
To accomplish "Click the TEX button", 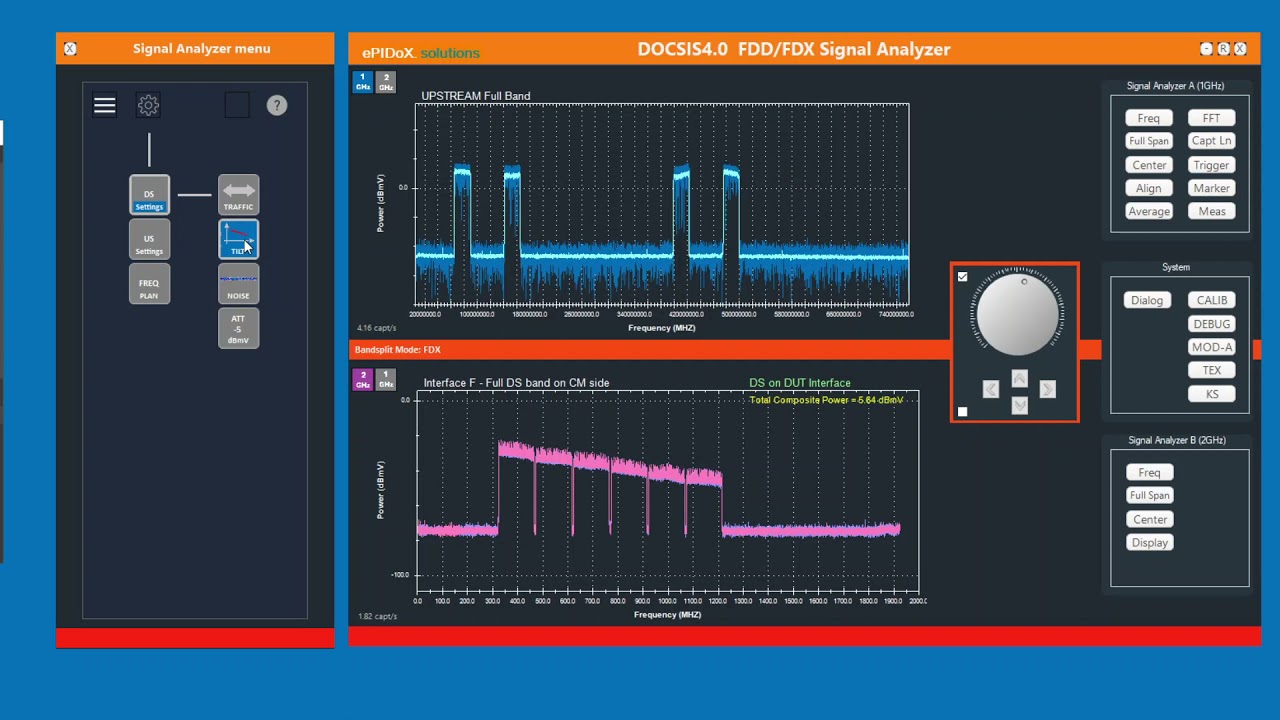I will pos(1211,370).
